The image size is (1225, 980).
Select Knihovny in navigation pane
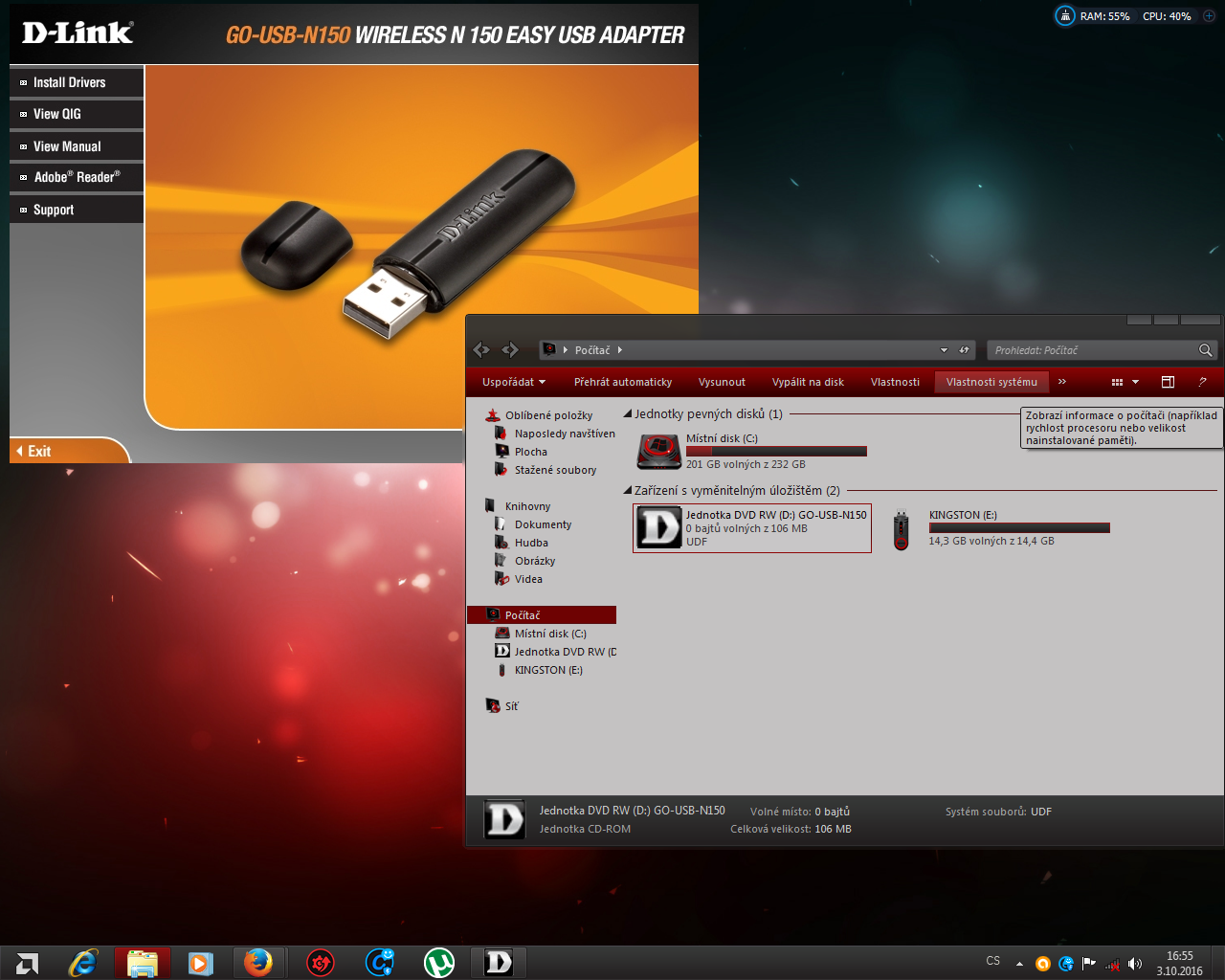(x=527, y=506)
